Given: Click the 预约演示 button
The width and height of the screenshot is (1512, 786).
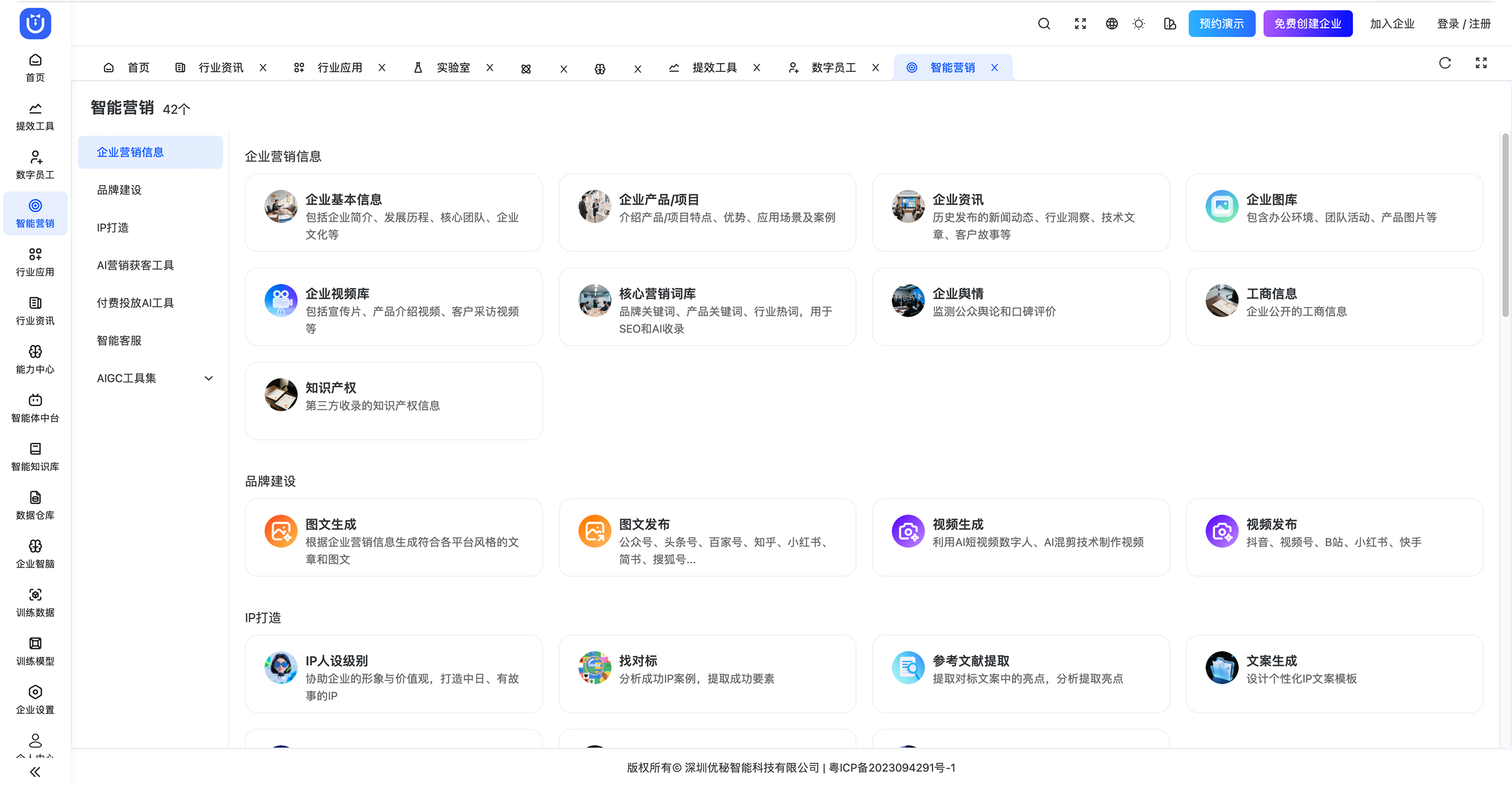Looking at the screenshot, I should point(1222,24).
